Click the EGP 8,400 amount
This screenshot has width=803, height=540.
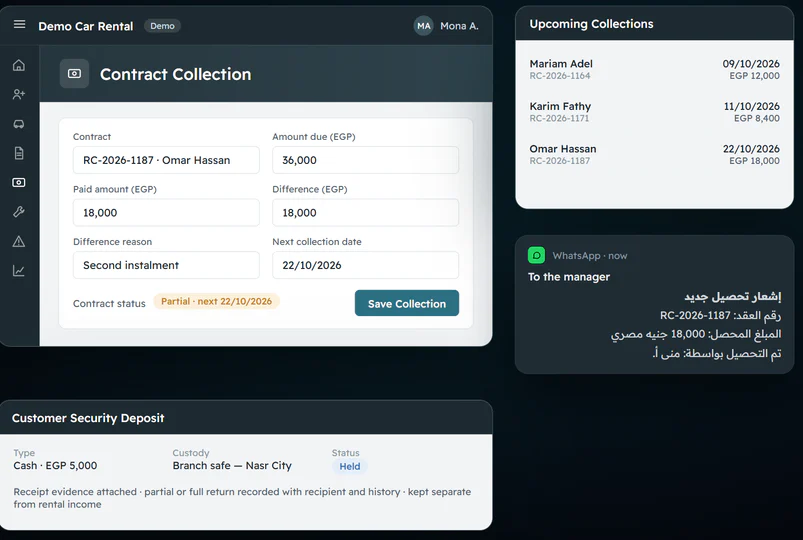click(x=756, y=118)
